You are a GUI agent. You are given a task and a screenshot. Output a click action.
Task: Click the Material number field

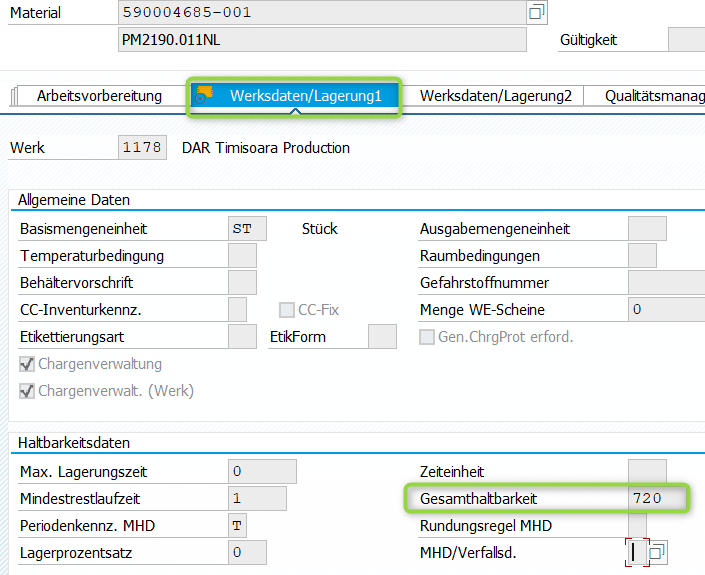point(321,13)
